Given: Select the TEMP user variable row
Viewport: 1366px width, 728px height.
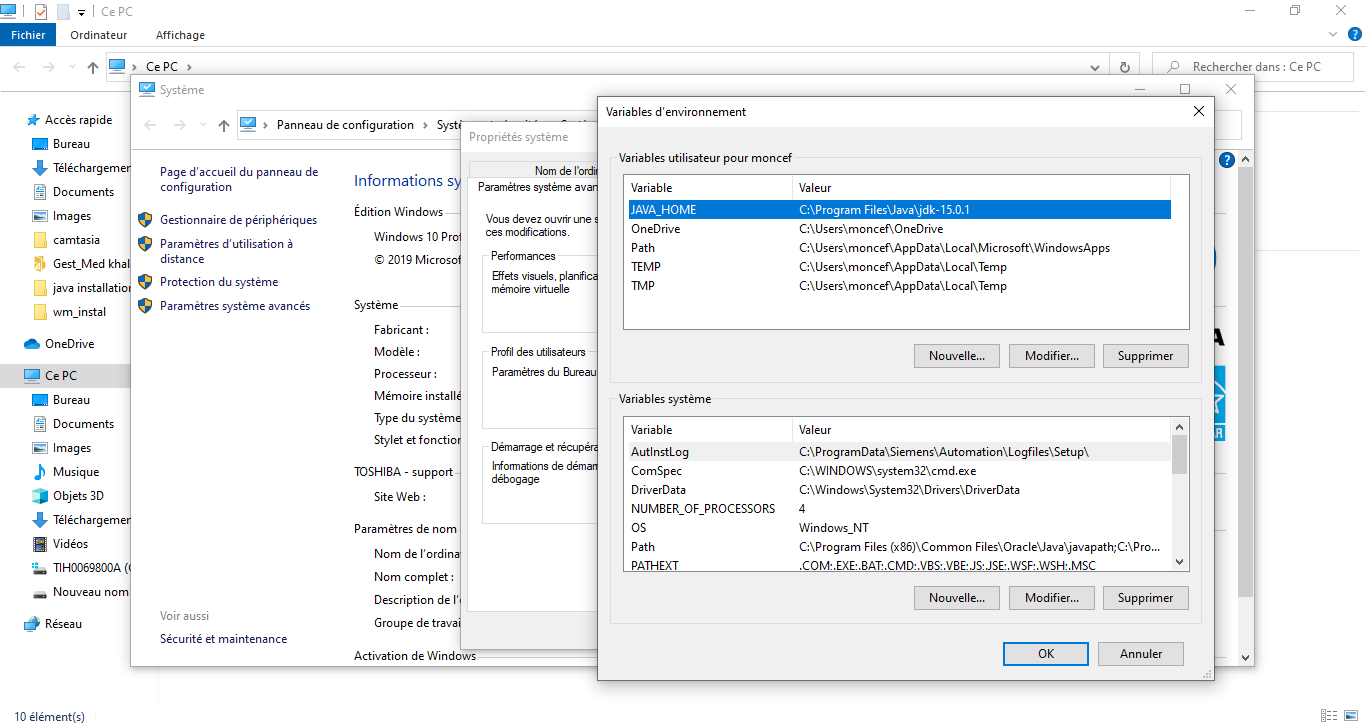Looking at the screenshot, I should coord(898,267).
